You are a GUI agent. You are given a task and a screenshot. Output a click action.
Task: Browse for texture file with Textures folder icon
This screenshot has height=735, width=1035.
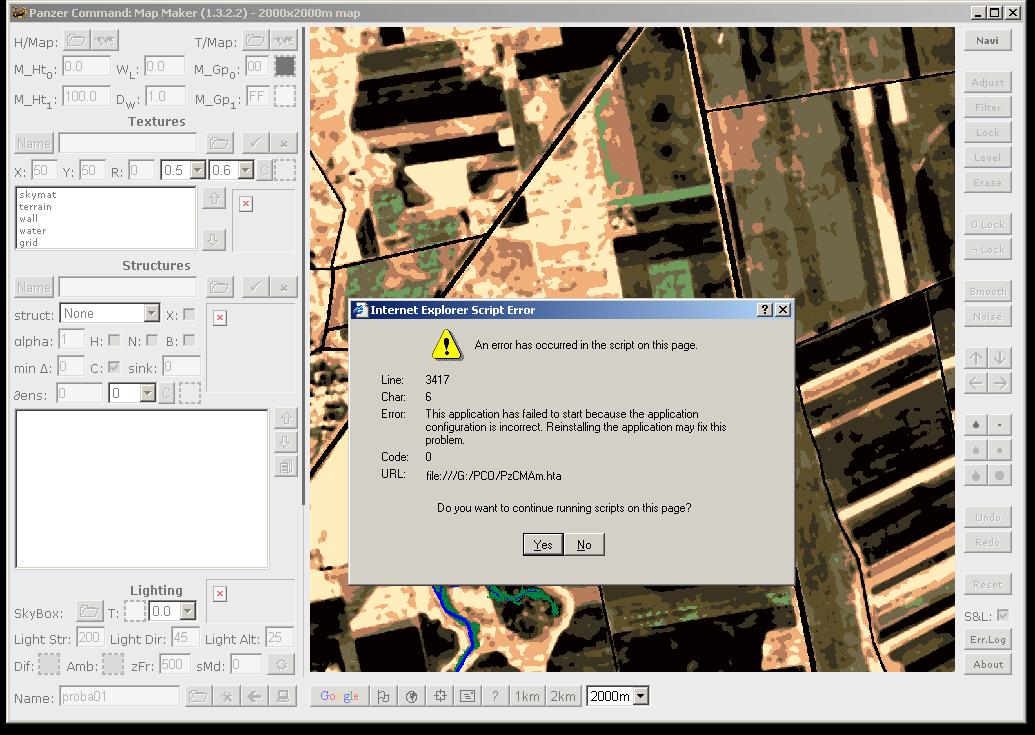(x=219, y=143)
